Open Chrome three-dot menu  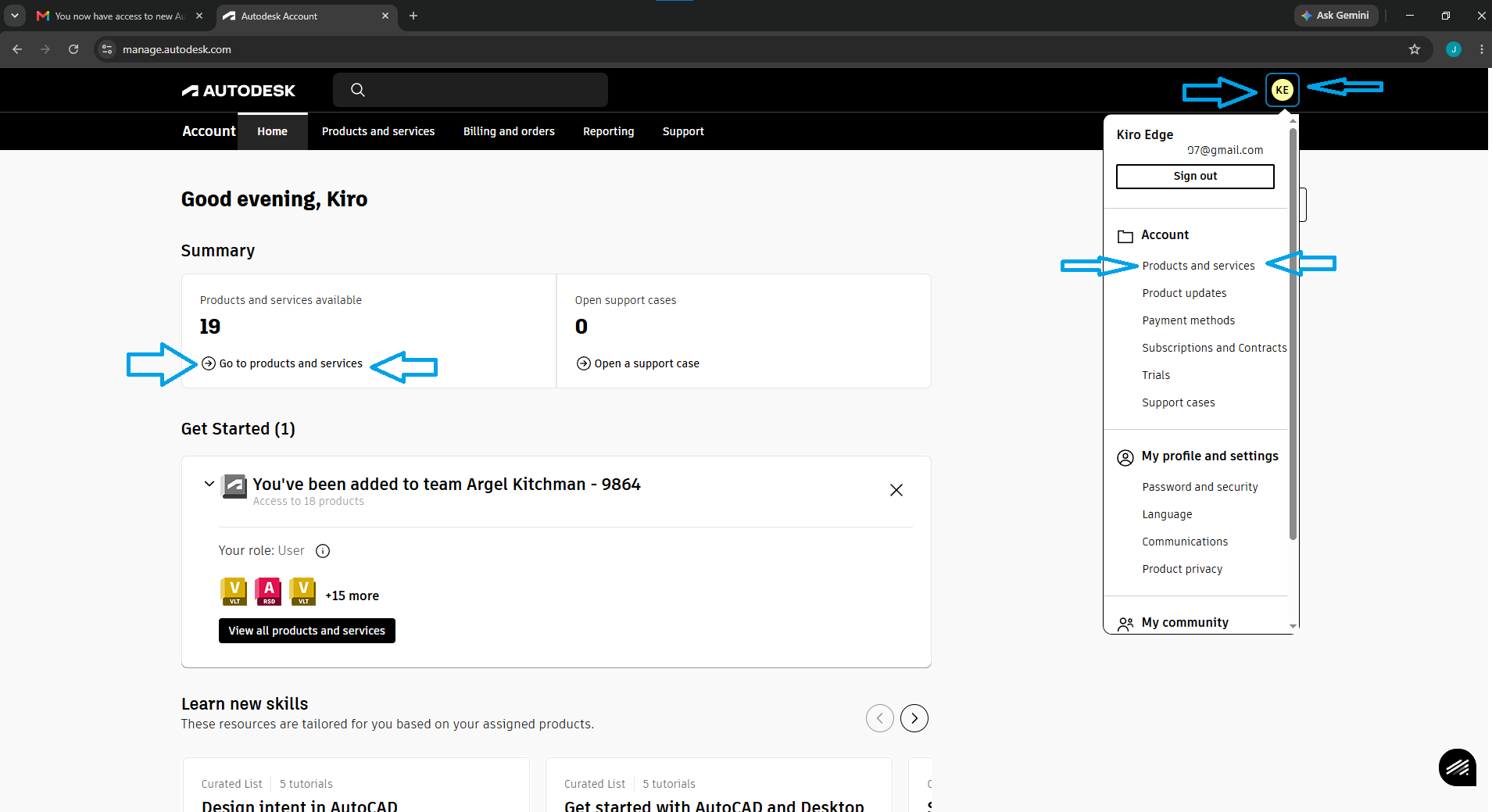coord(1482,49)
